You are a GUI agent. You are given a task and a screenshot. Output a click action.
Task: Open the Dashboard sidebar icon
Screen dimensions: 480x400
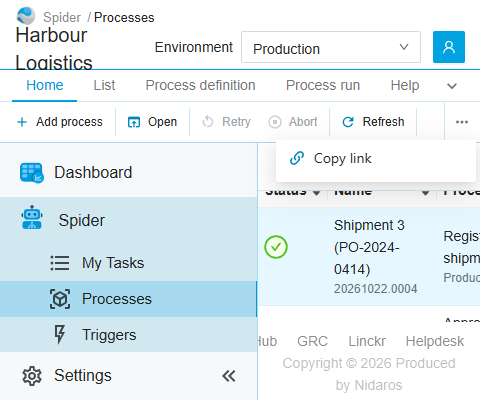coord(31,173)
